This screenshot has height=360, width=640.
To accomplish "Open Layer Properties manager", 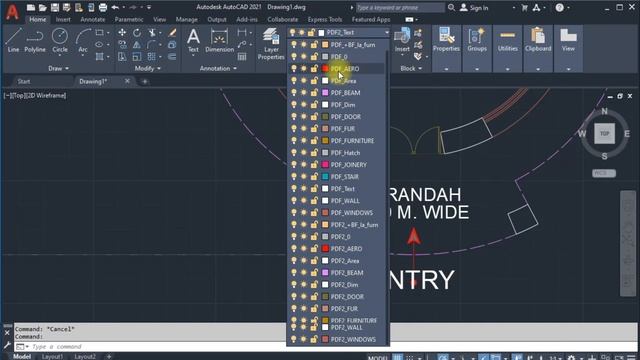I will (271, 44).
